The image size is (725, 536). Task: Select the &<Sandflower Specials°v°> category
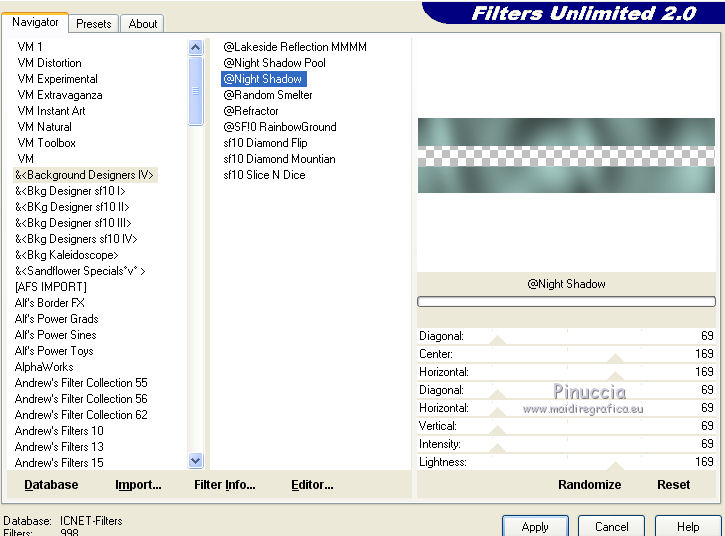point(80,271)
